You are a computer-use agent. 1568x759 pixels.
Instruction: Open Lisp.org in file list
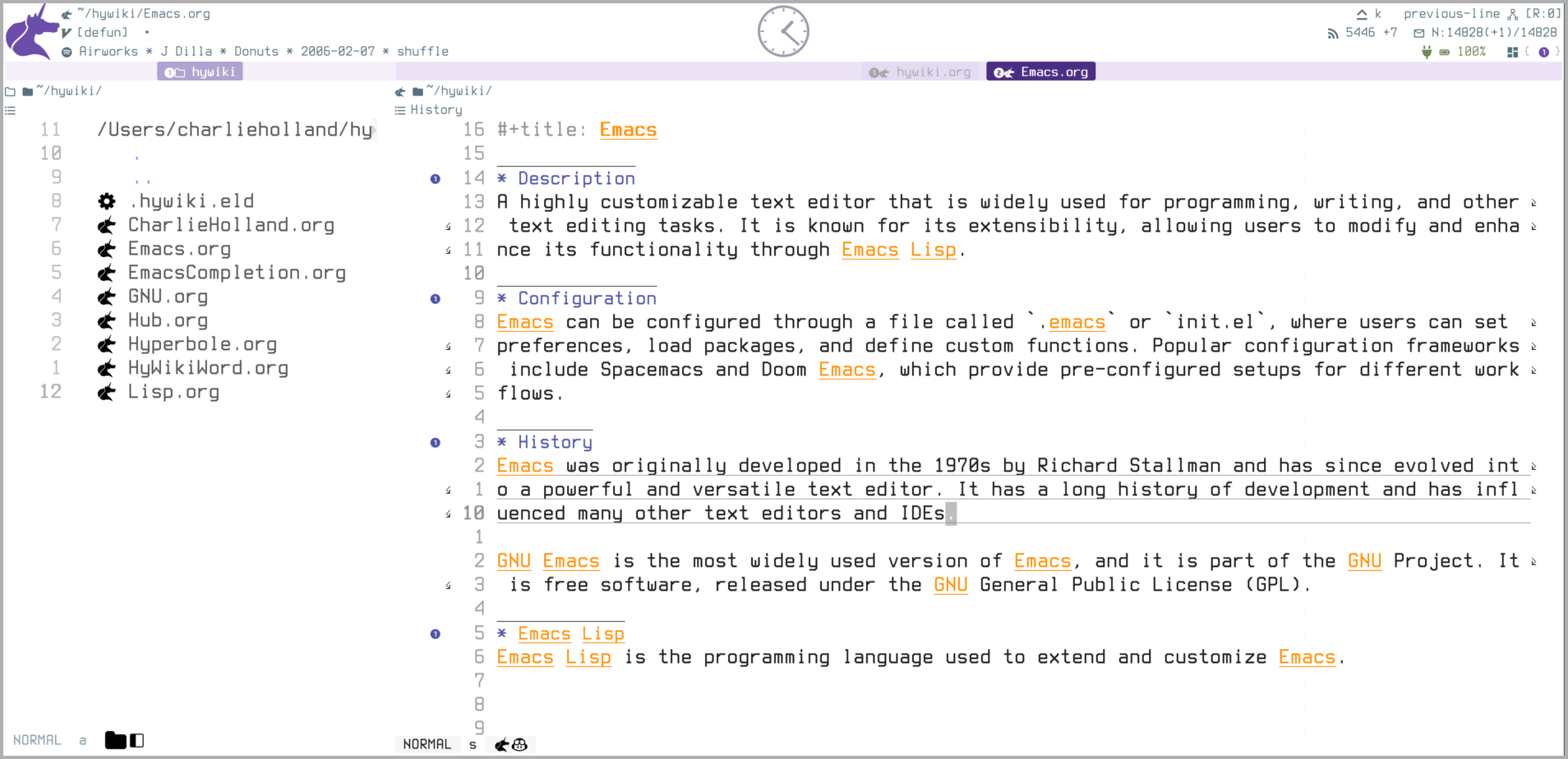(173, 392)
